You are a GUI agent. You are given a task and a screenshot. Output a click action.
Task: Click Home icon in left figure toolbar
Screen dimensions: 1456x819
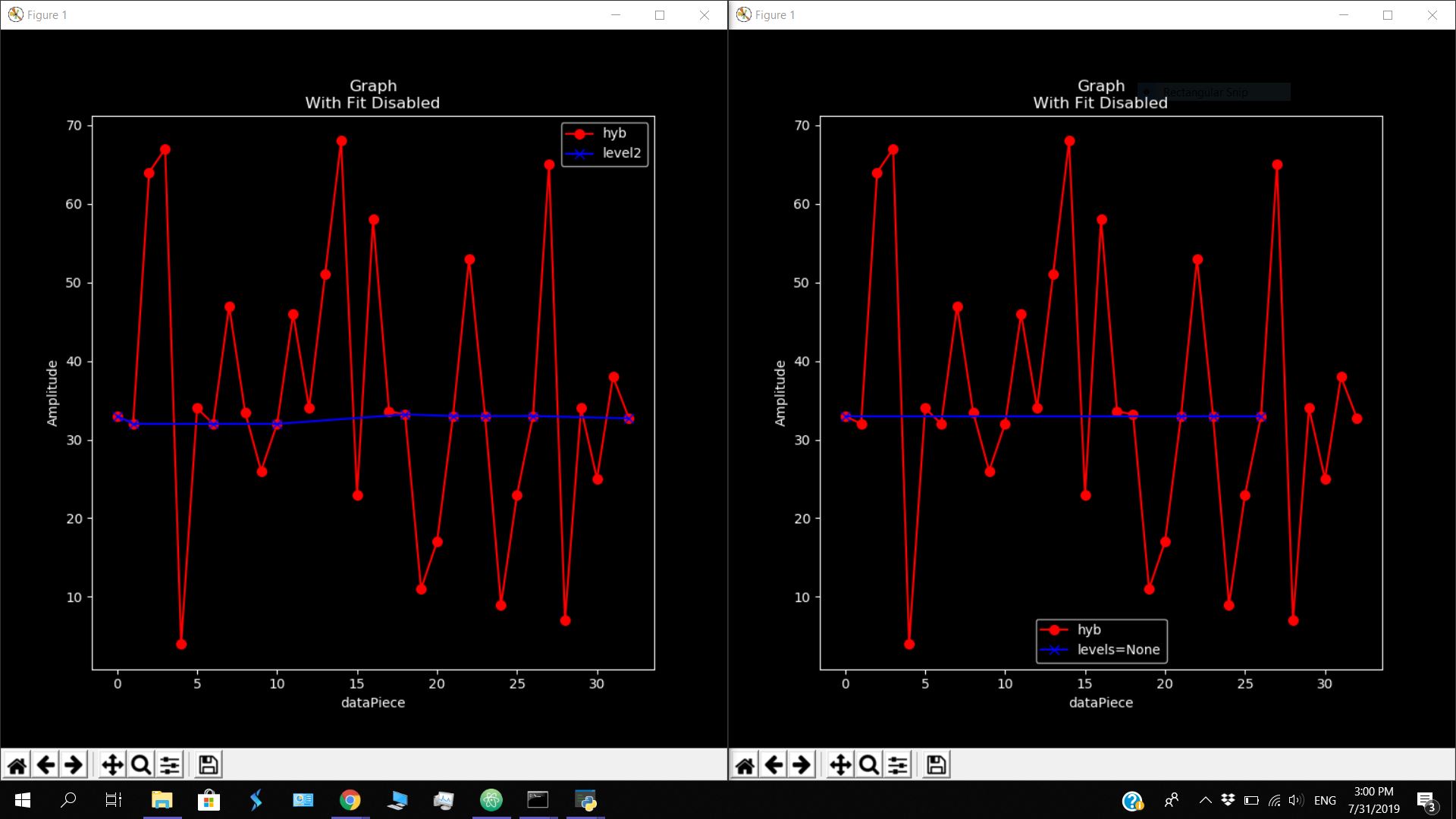[x=17, y=764]
